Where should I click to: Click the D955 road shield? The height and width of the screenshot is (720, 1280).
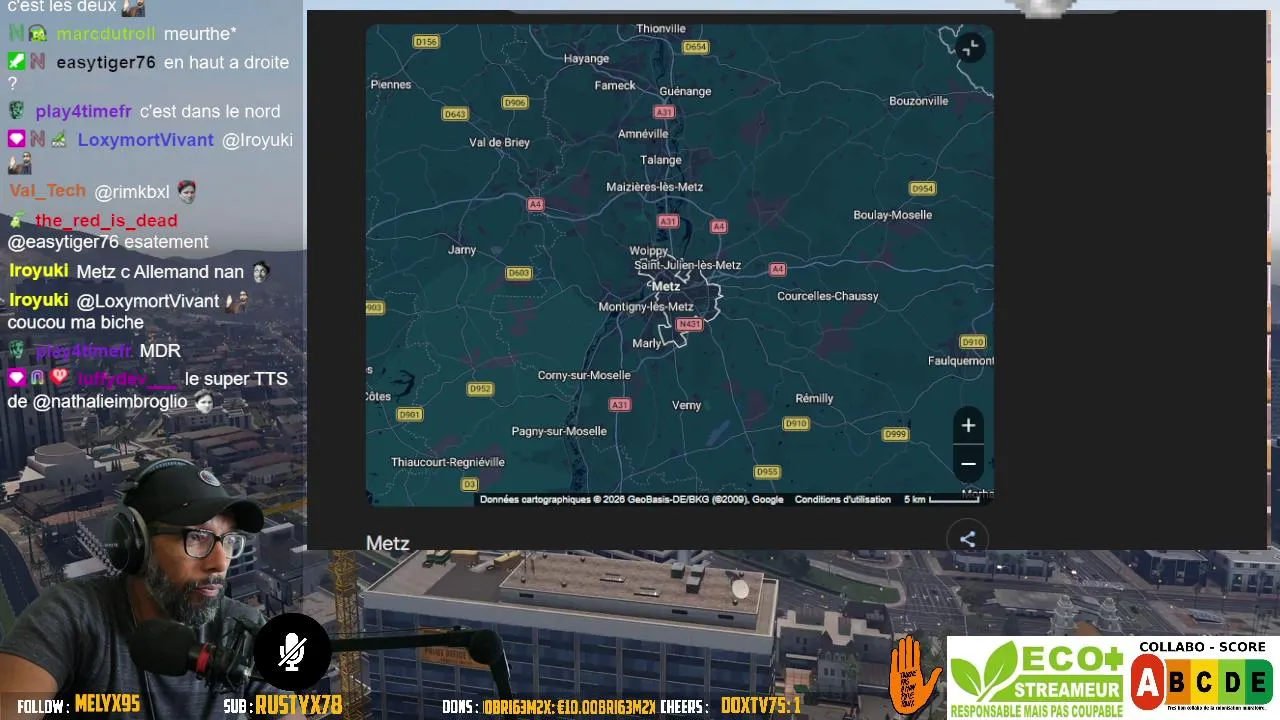[767, 472]
